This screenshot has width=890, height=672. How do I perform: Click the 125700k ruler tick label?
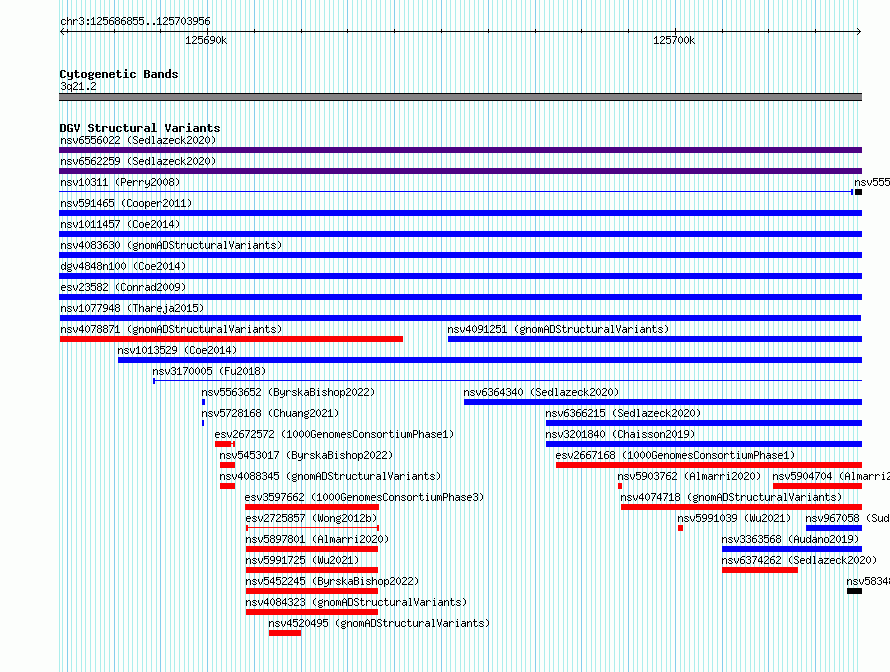(x=674, y=40)
